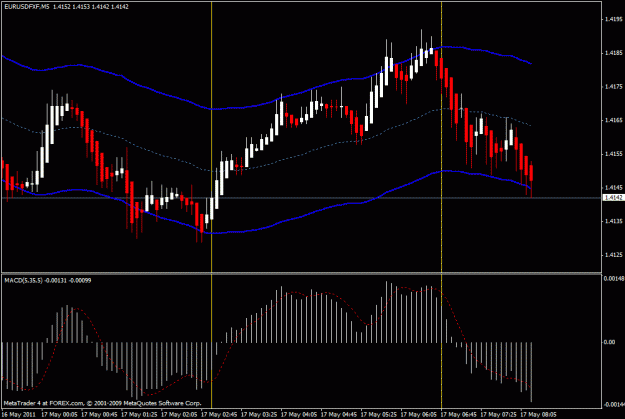
Task: Click the 16 May 2011 date label
Action: tap(19, 415)
